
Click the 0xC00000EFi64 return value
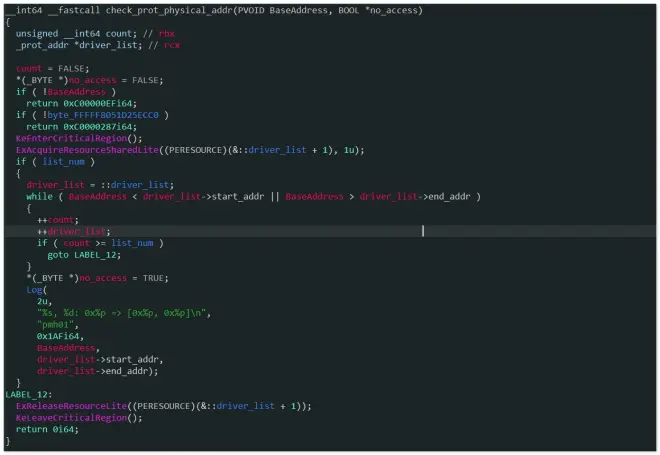pos(99,103)
